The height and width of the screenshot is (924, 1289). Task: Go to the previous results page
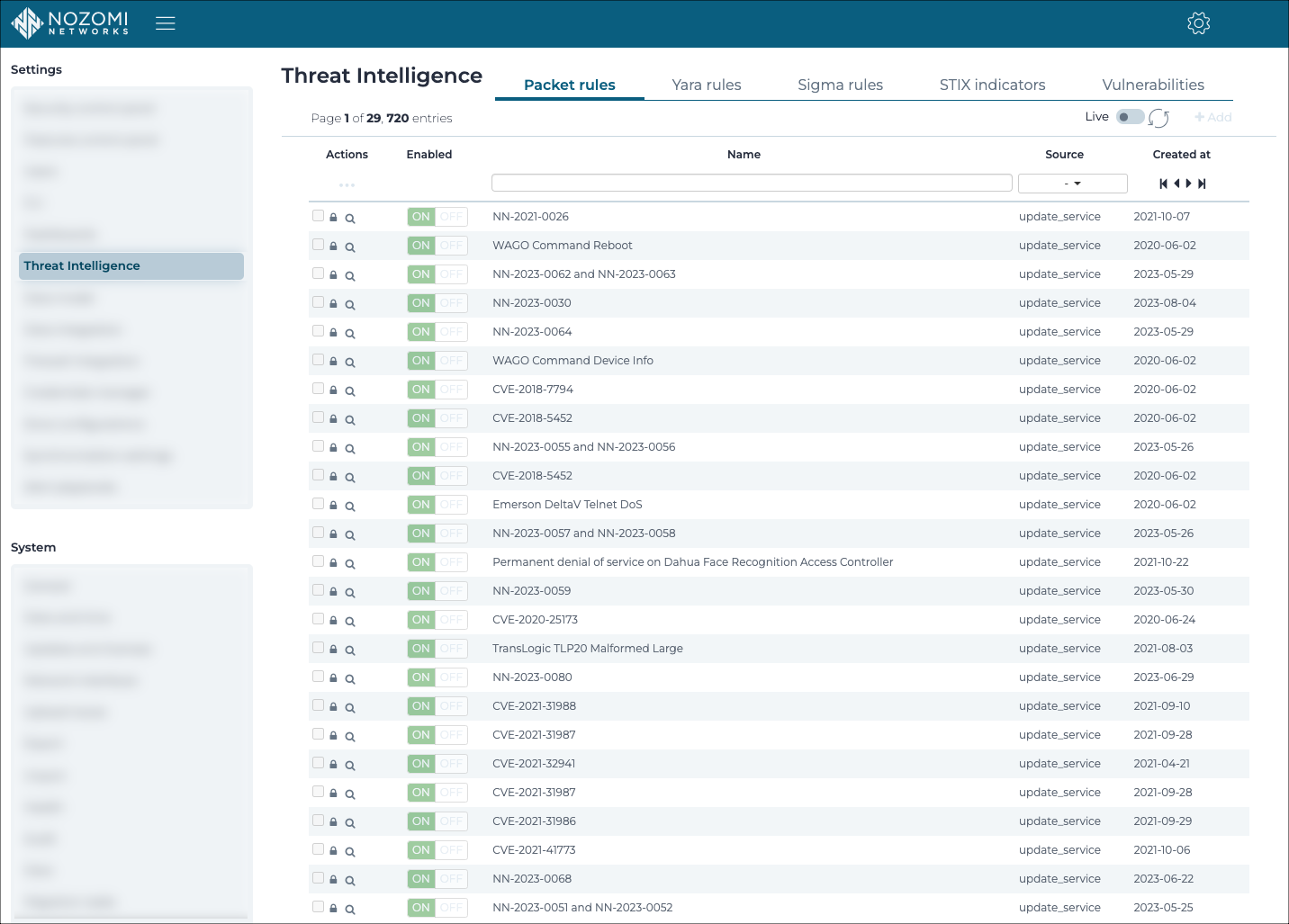pos(1176,184)
